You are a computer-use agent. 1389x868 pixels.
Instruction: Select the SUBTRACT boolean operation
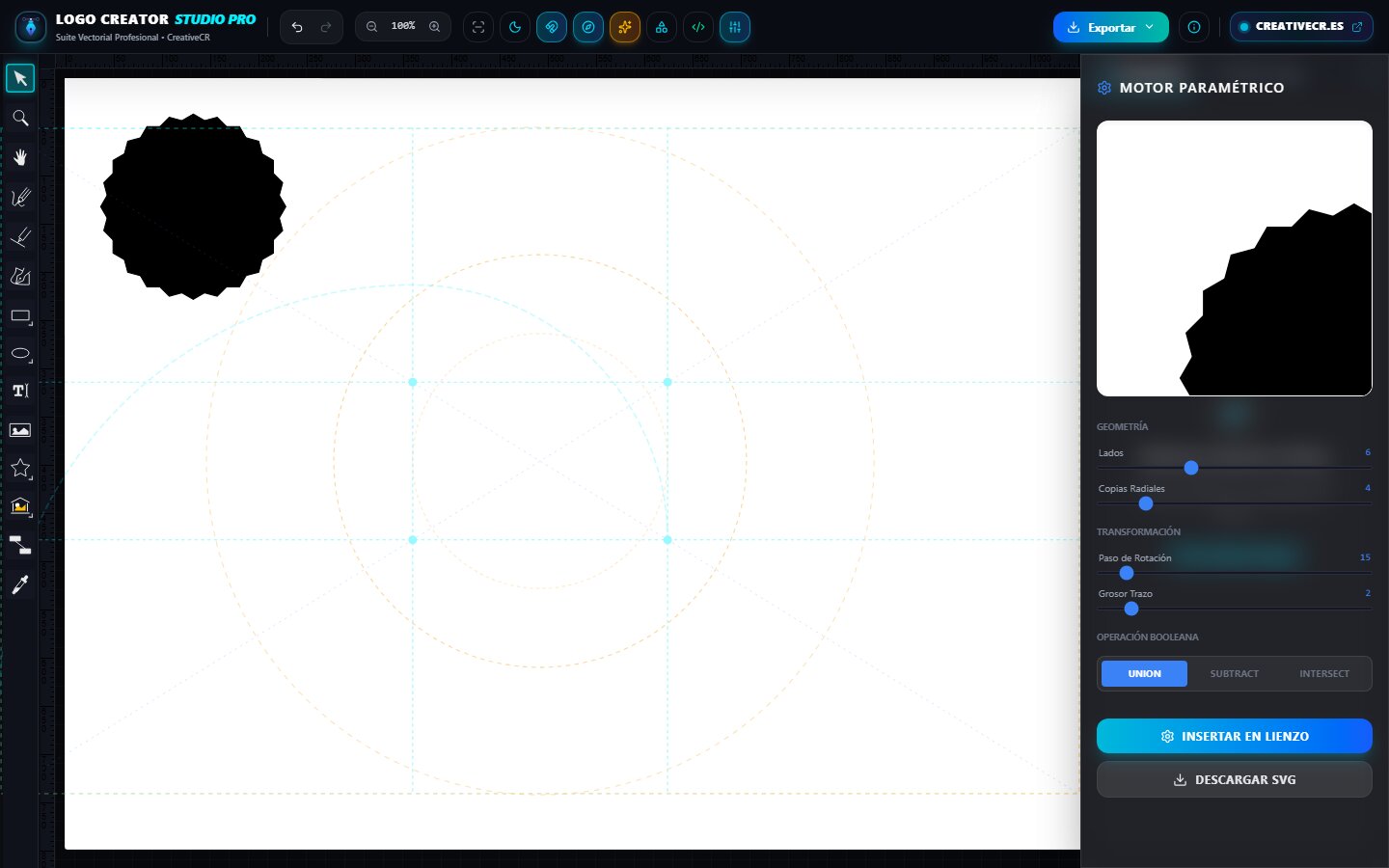pyautogui.click(x=1235, y=673)
